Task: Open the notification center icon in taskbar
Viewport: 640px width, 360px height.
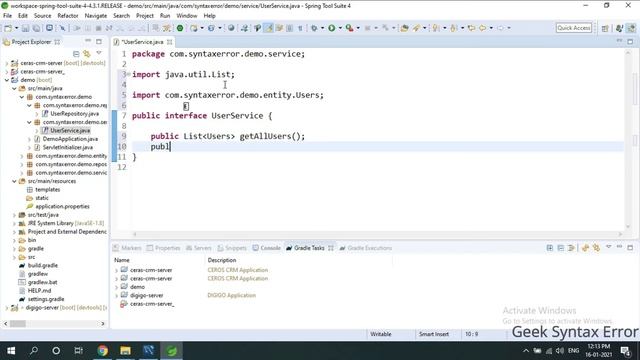Action: click(626, 351)
